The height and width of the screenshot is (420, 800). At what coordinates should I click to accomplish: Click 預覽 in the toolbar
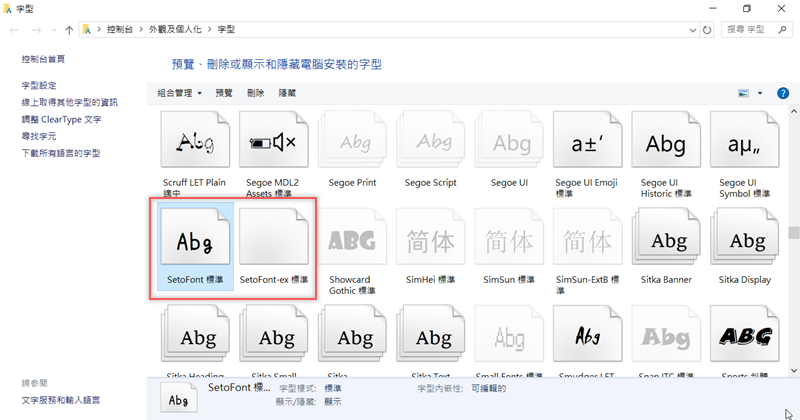click(x=224, y=93)
